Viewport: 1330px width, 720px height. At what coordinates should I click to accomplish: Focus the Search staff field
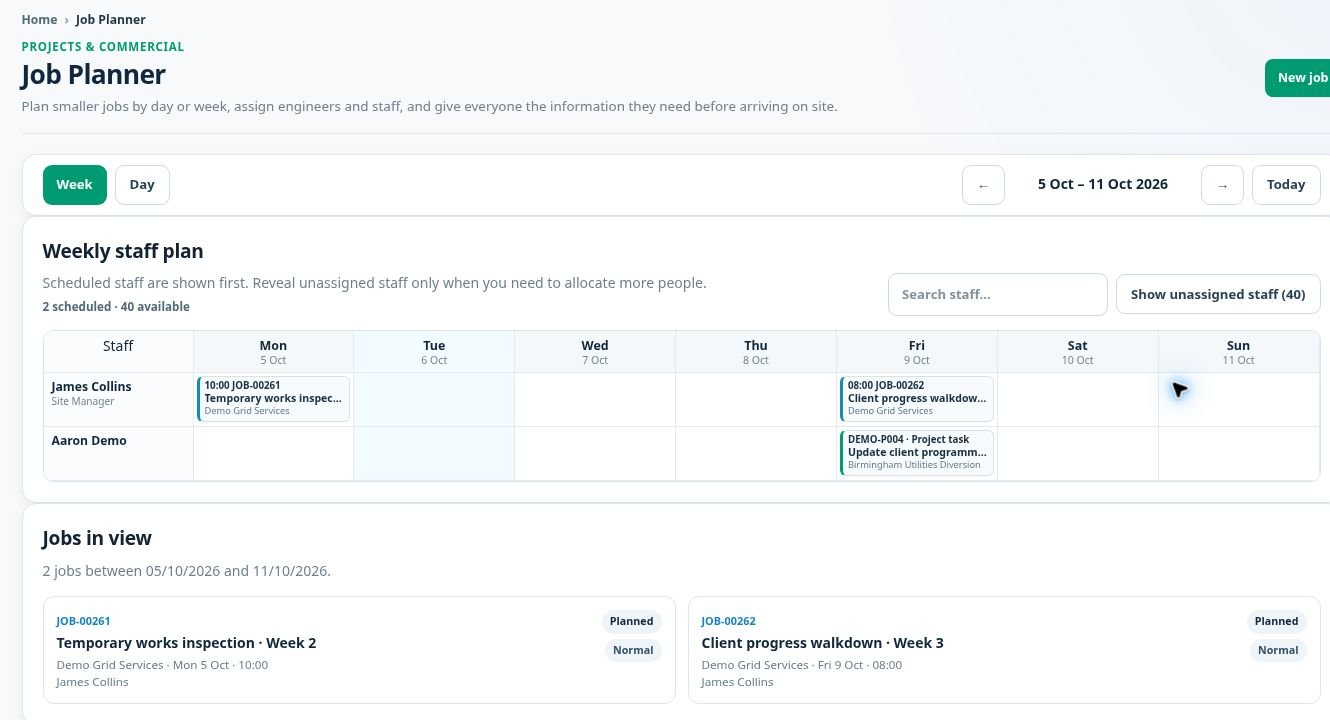pos(998,294)
